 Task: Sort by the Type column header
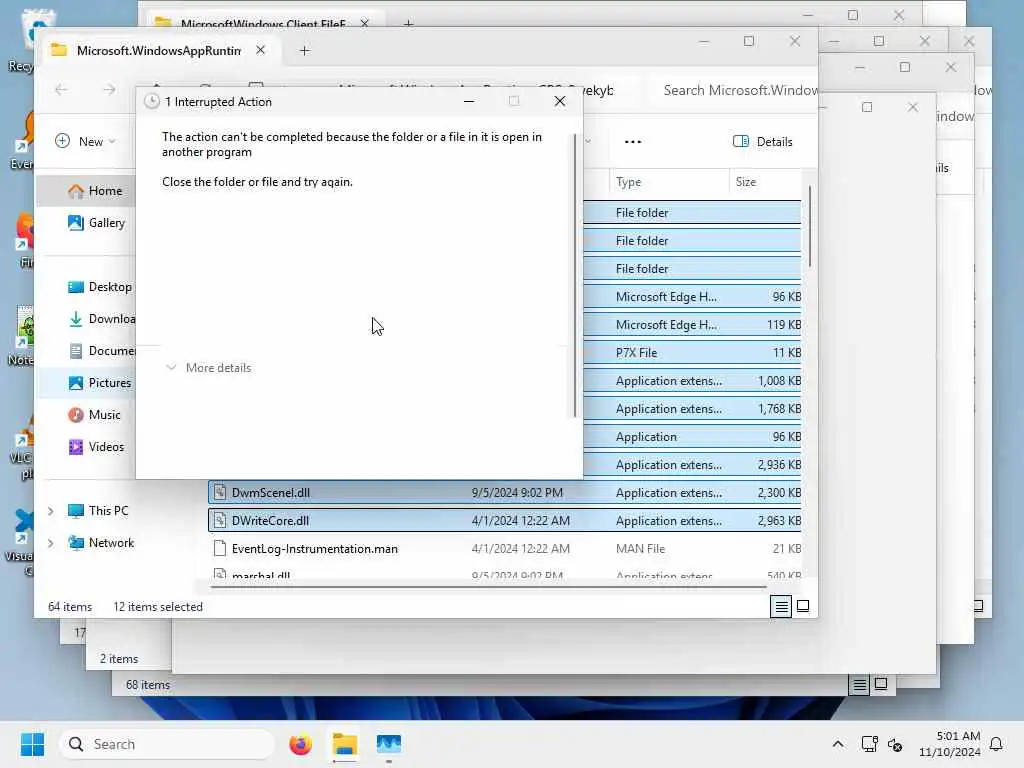pos(669,182)
